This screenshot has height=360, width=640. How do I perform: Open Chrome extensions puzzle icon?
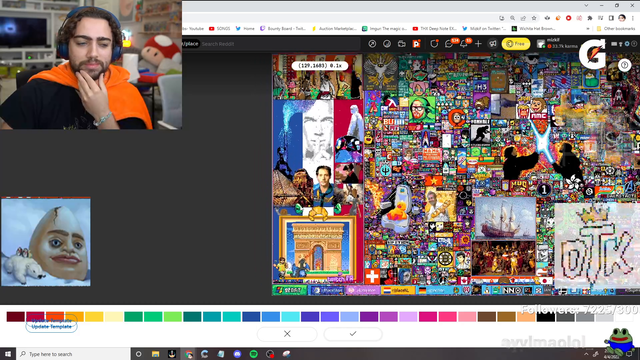pos(590,18)
